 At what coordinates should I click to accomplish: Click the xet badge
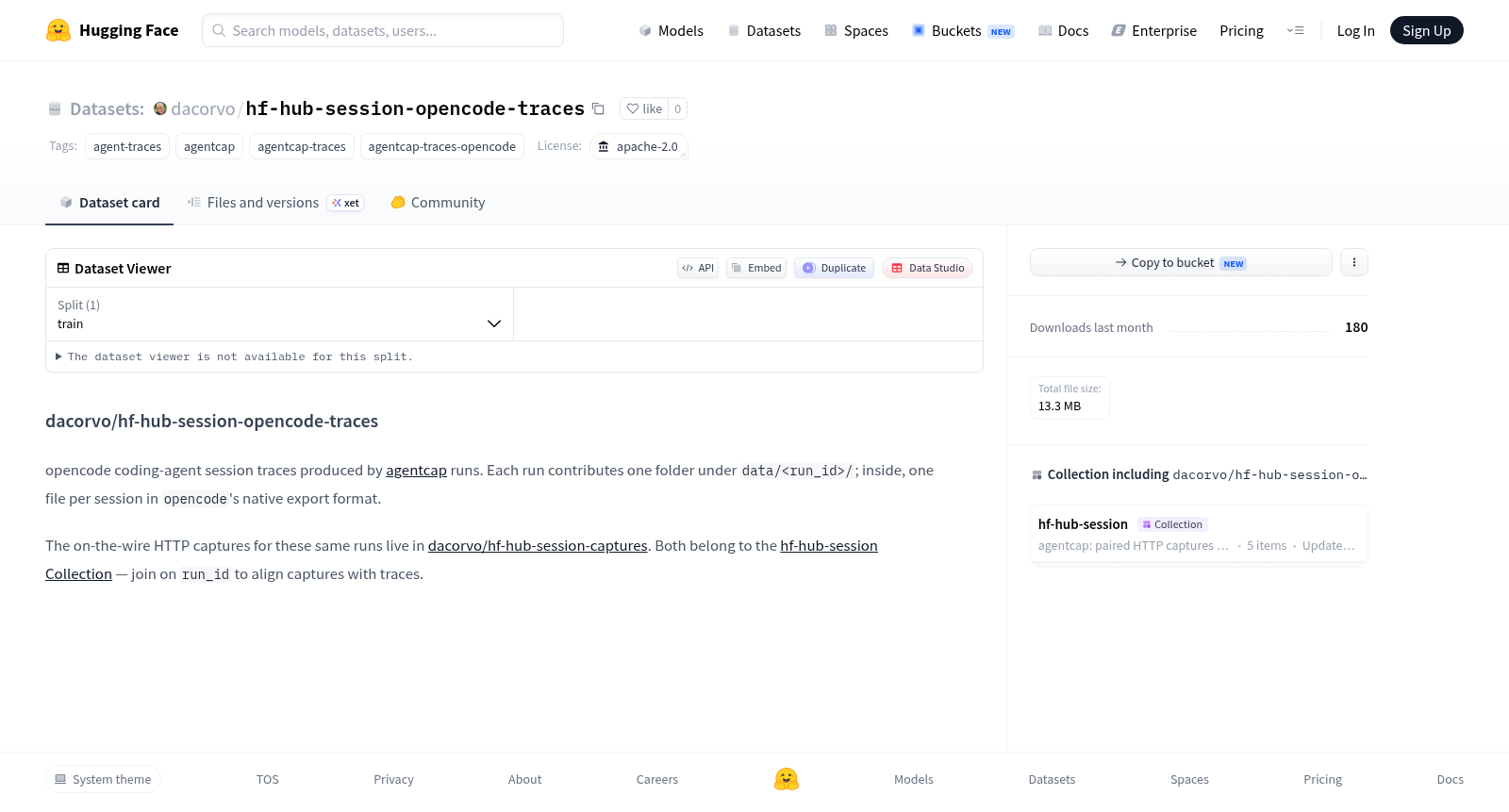click(x=345, y=203)
